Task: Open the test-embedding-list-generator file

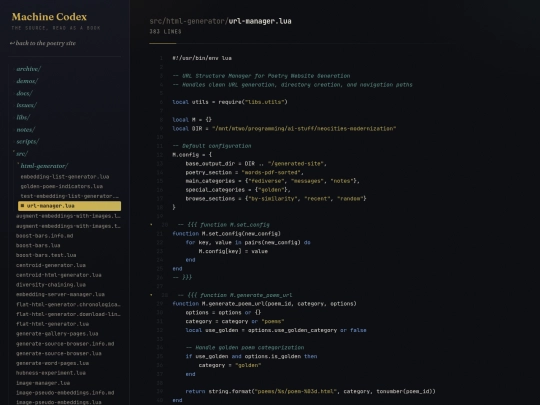Action: point(70,196)
